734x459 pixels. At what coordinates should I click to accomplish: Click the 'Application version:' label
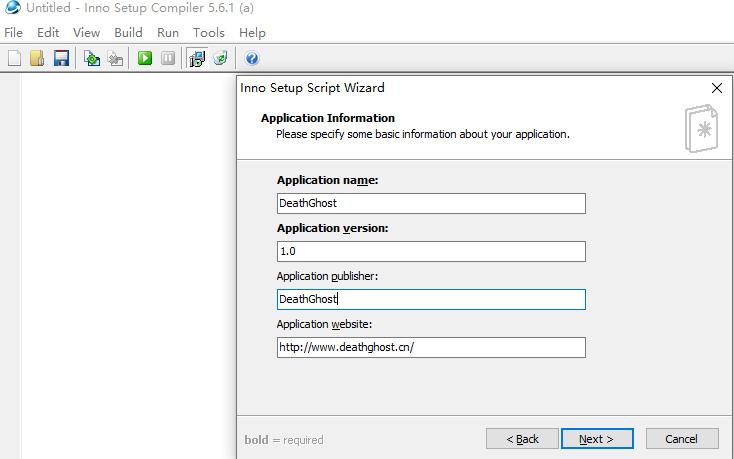coord(332,228)
